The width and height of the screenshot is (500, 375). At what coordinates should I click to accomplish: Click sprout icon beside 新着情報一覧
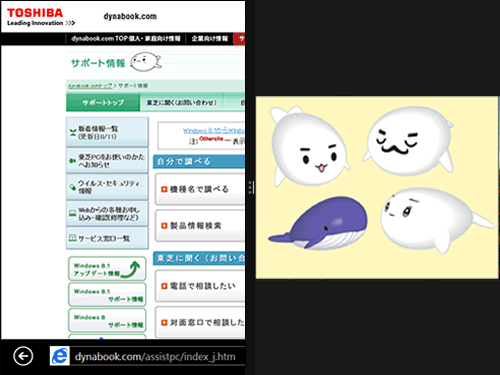73,132
